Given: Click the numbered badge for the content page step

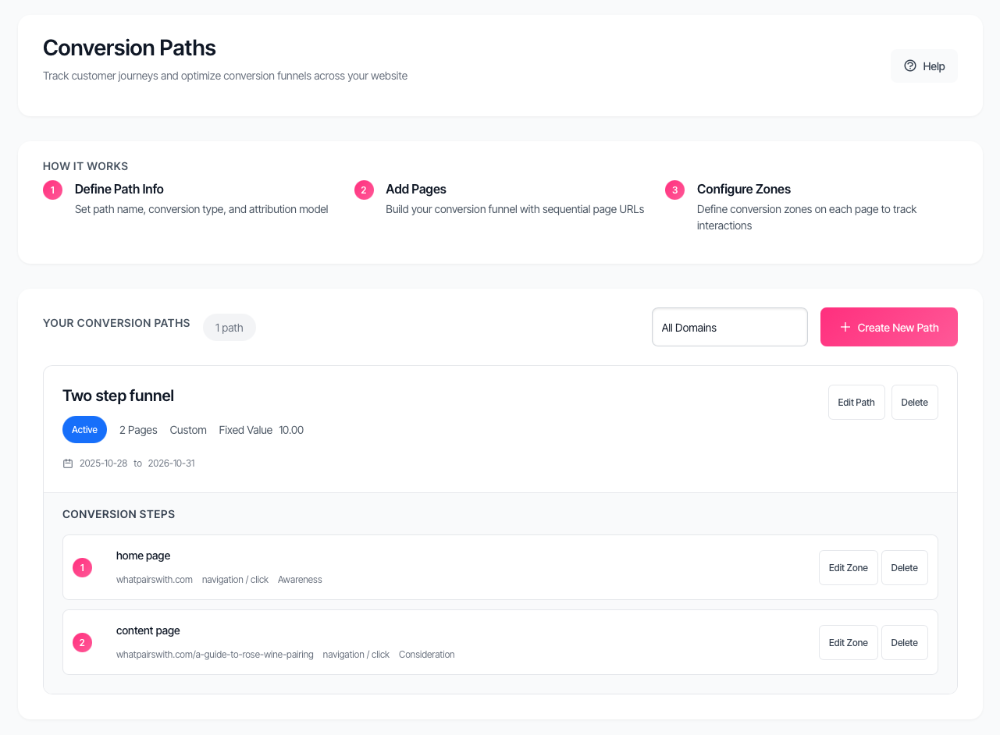Looking at the screenshot, I should pos(82,642).
